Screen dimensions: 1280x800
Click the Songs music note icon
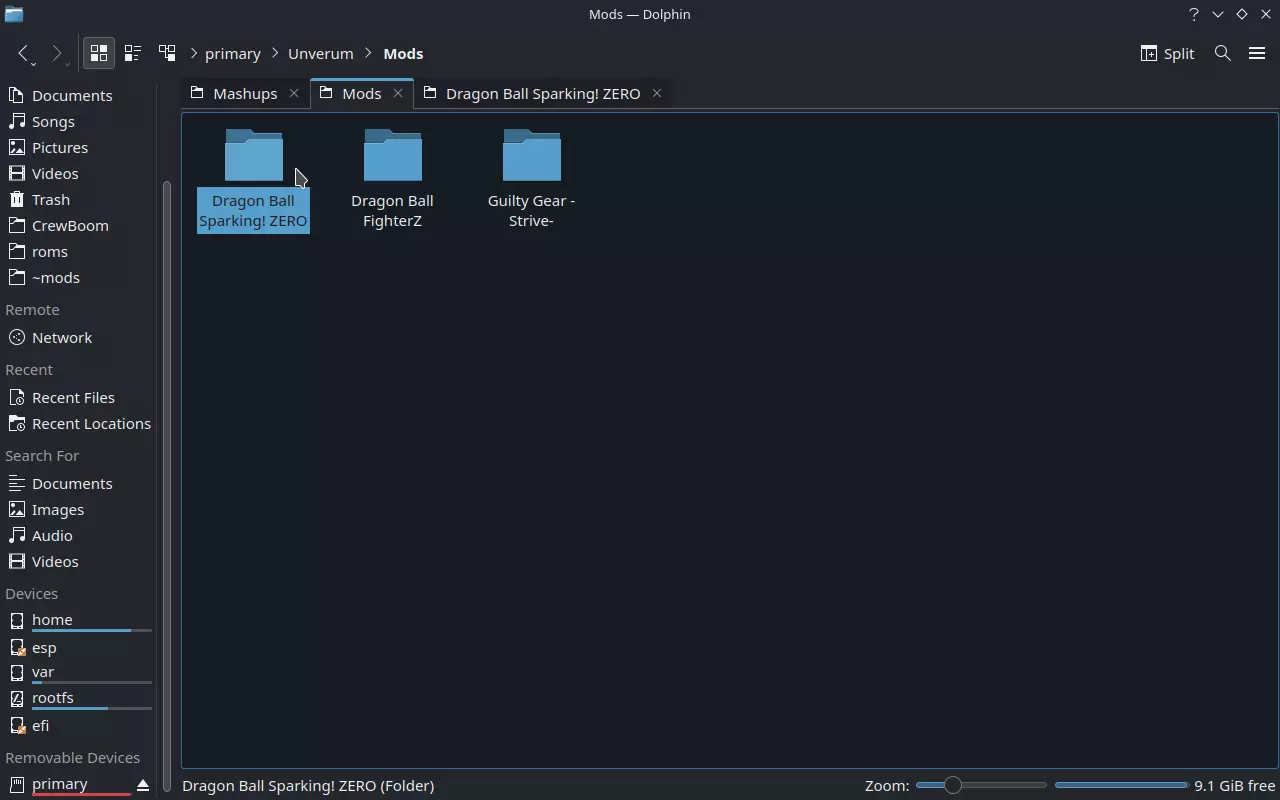click(x=16, y=121)
